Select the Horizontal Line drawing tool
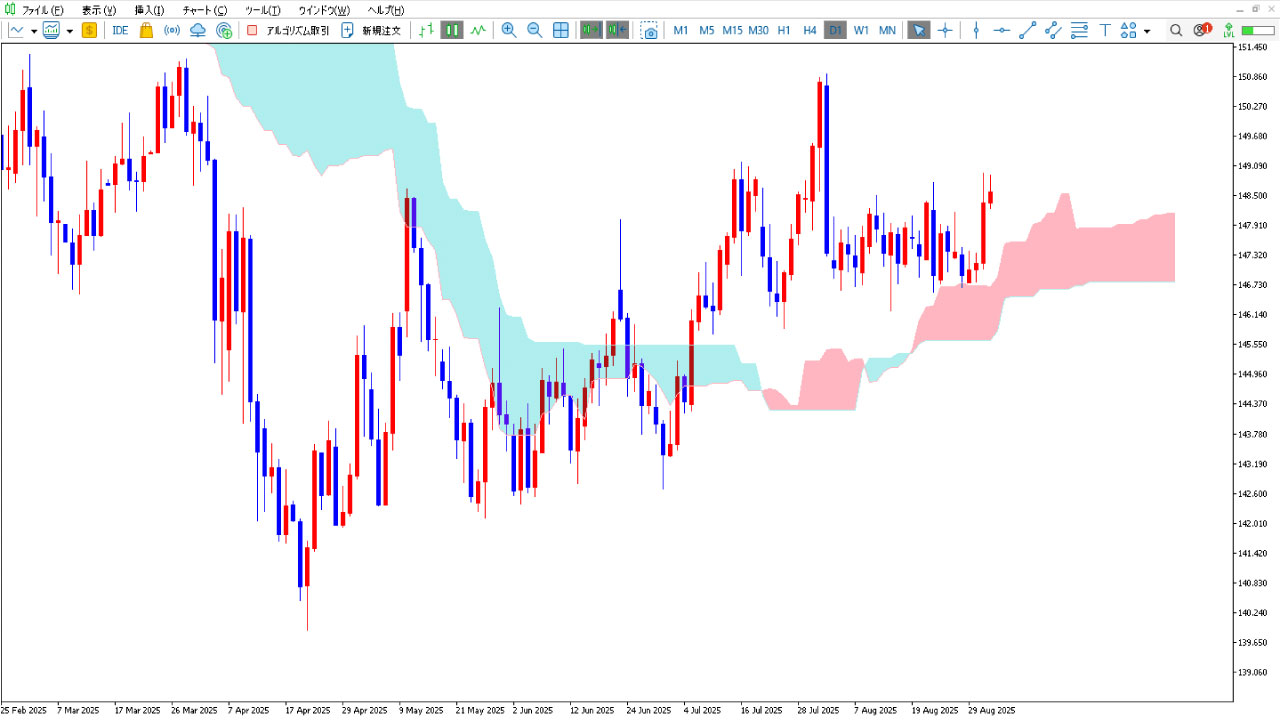This screenshot has height=720, width=1280. (x=1002, y=30)
